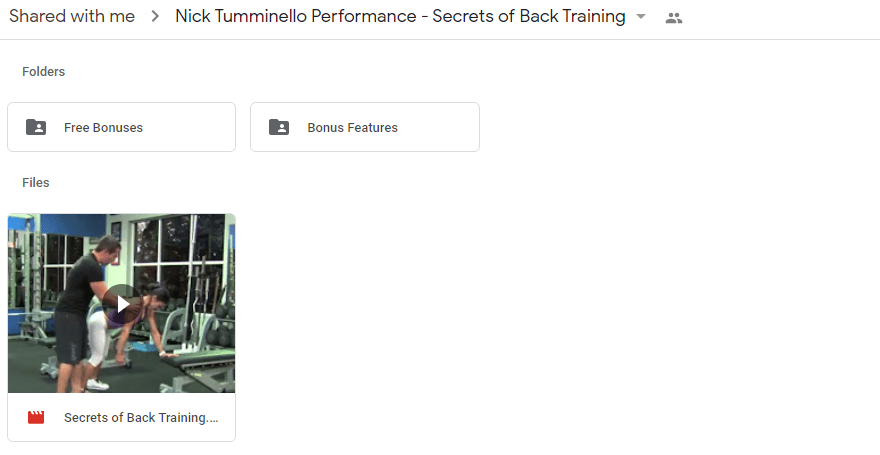880x455 pixels.
Task: Select the Secrets of Back Training filename
Action: (141, 417)
